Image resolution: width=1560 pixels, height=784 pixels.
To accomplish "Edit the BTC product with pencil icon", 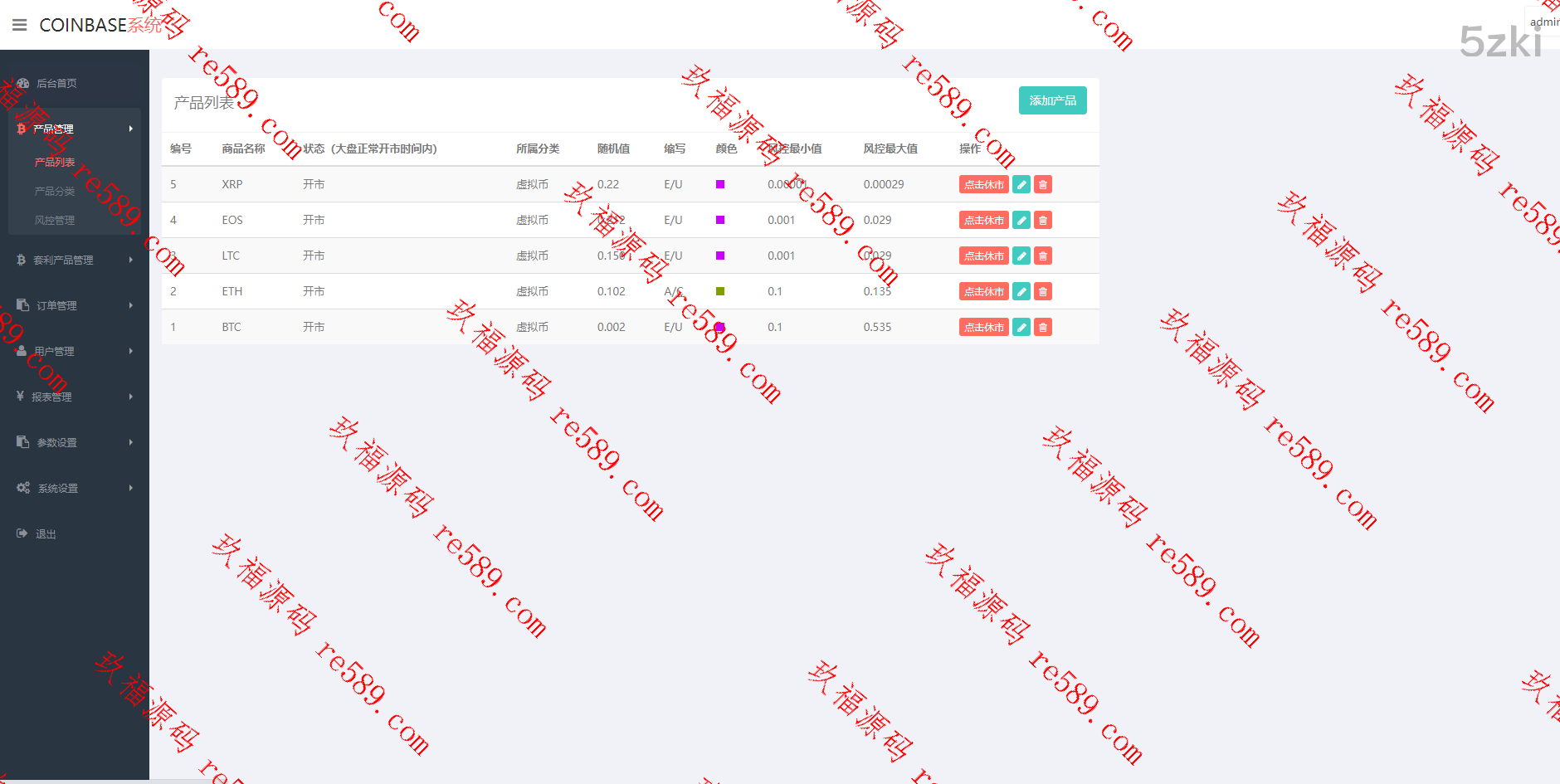I will pos(1021,327).
